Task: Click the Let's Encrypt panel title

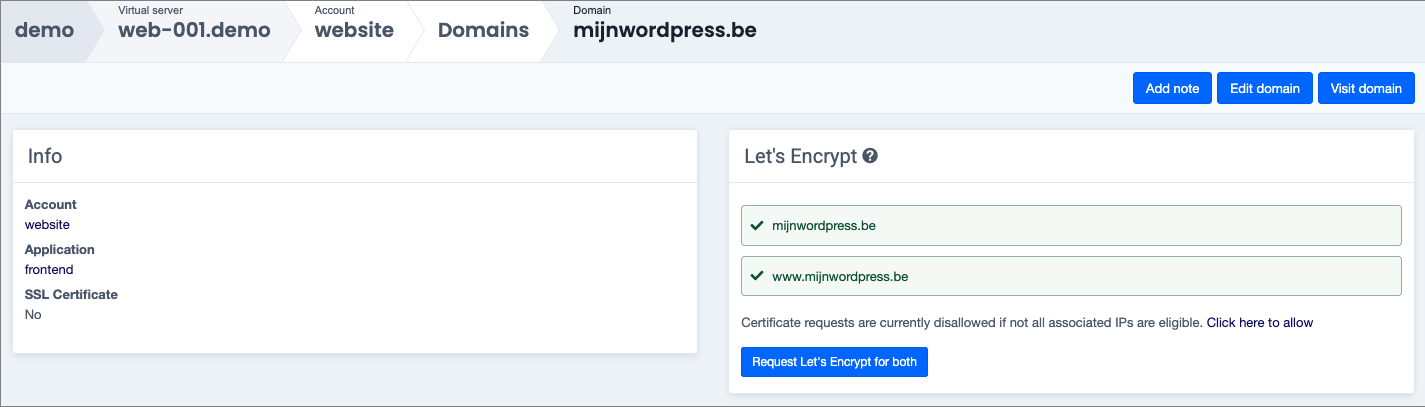Action: (800, 156)
